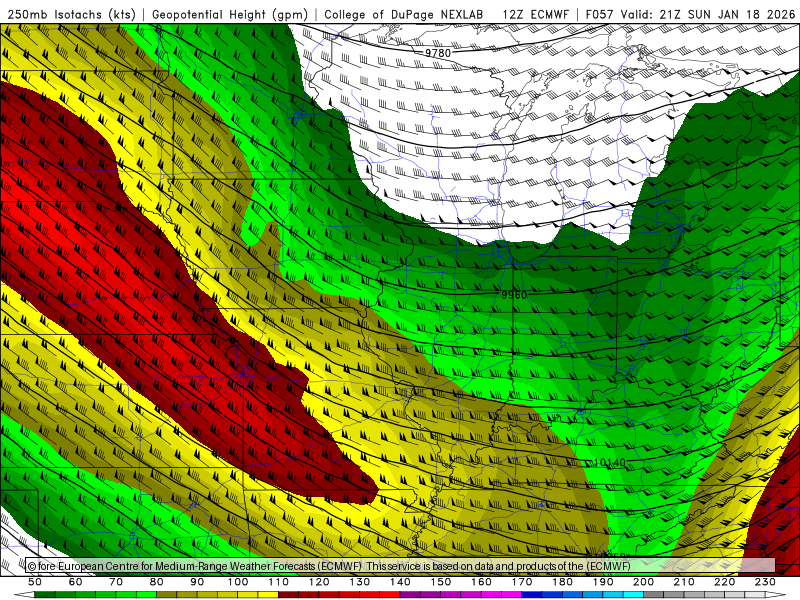Click the 140 value on the color scale

pos(400,582)
